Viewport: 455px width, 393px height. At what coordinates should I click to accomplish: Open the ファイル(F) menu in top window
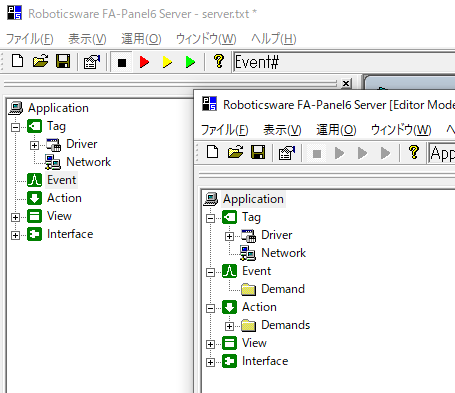pos(30,39)
